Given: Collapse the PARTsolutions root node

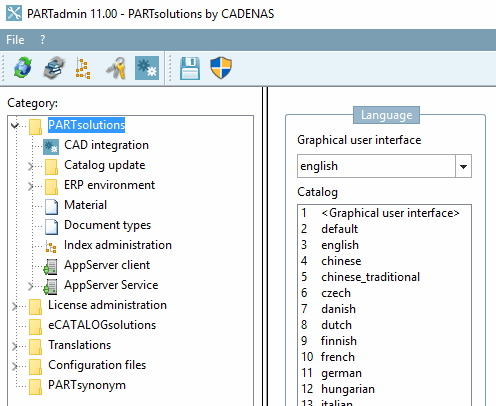Looking at the screenshot, I should pos(14,126).
